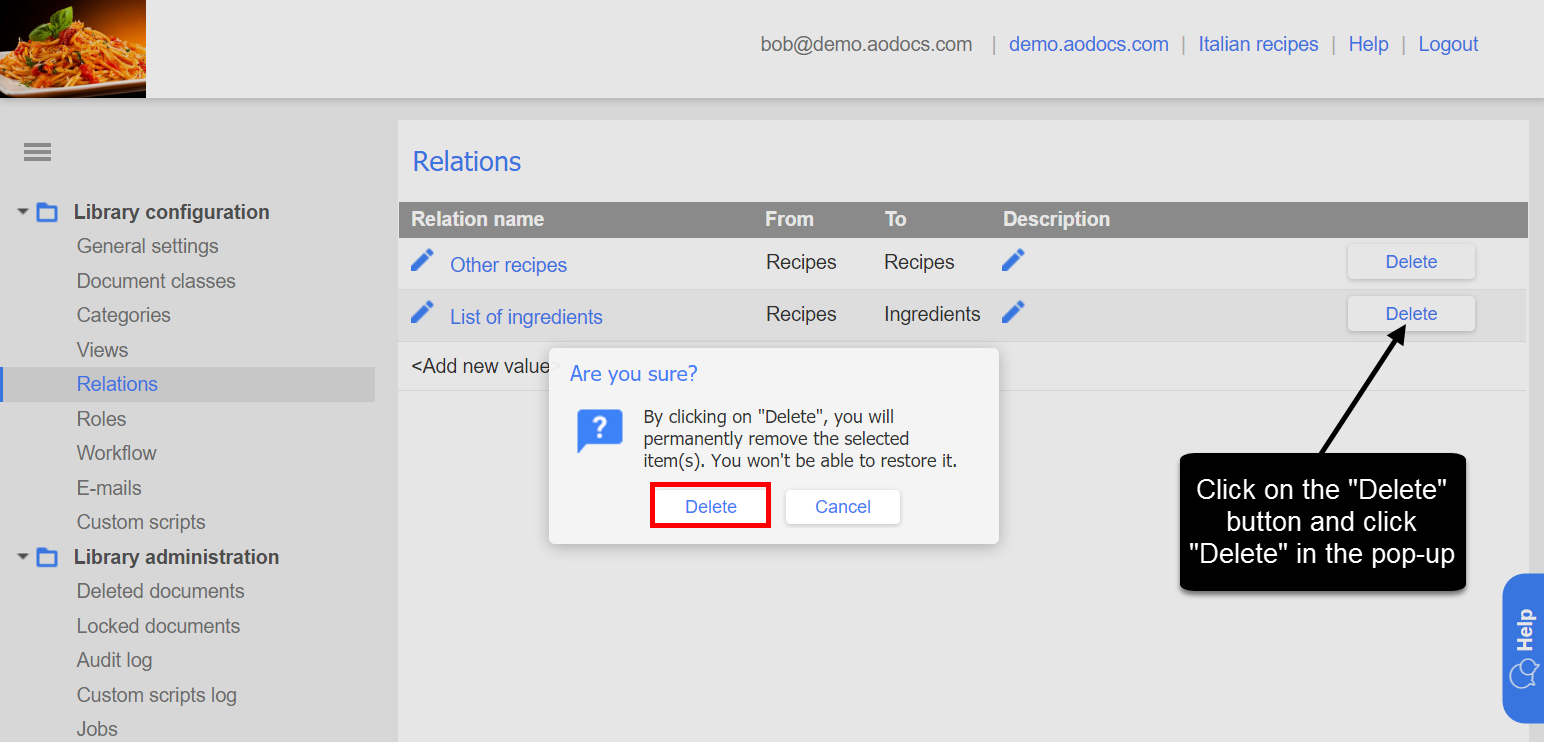Click the Library configuration folder icon

click(47, 212)
